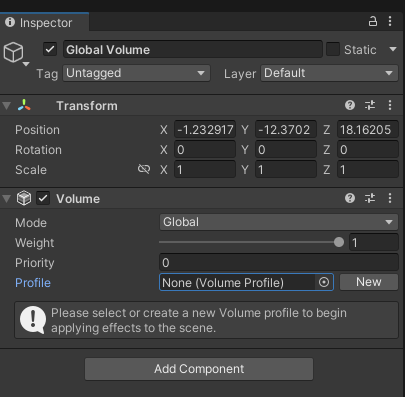The width and height of the screenshot is (405, 397).
Task: Click the Inspector info icon
Action: coord(10,22)
